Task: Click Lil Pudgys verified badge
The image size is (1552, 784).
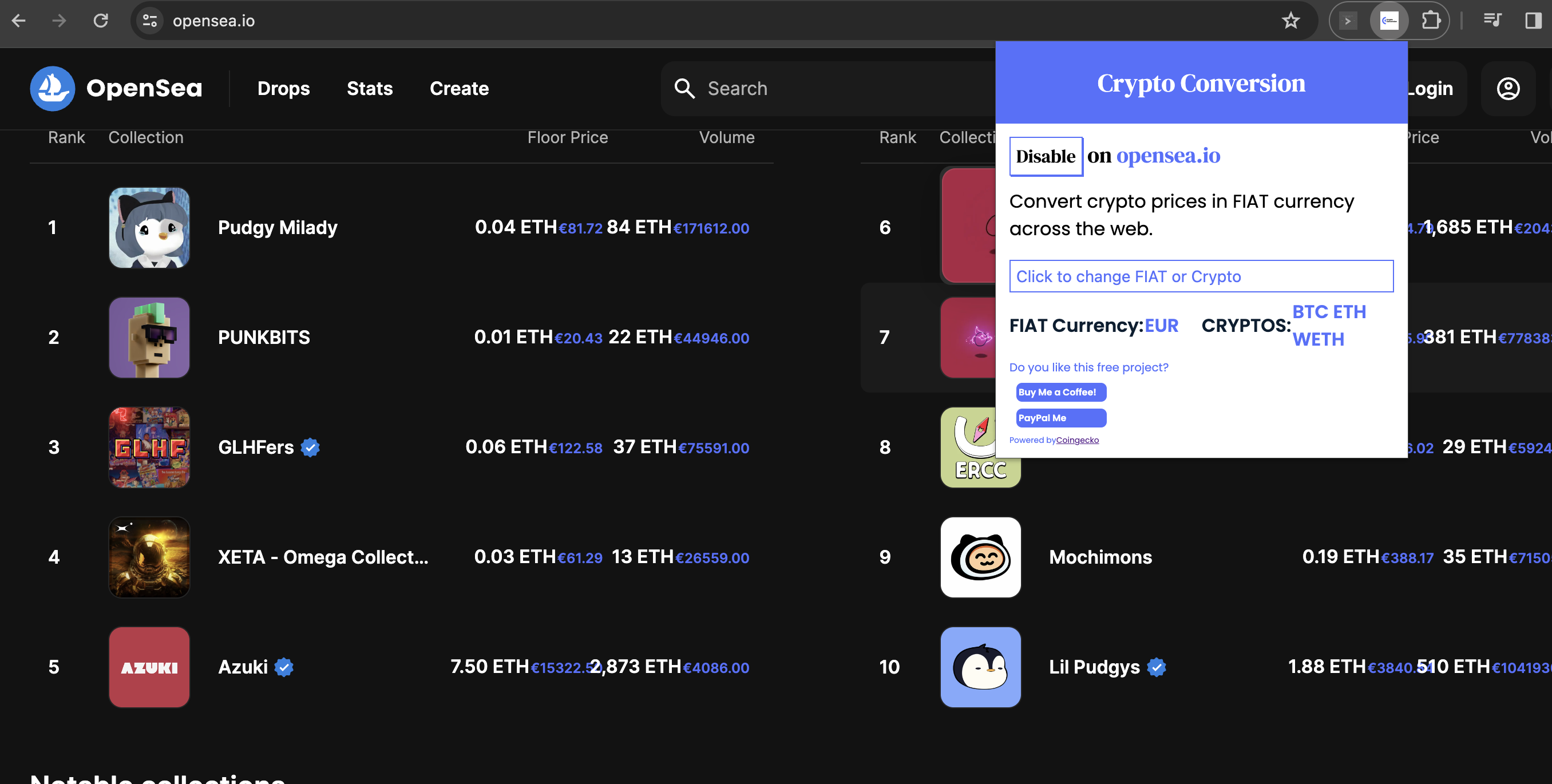Action: pos(1156,667)
